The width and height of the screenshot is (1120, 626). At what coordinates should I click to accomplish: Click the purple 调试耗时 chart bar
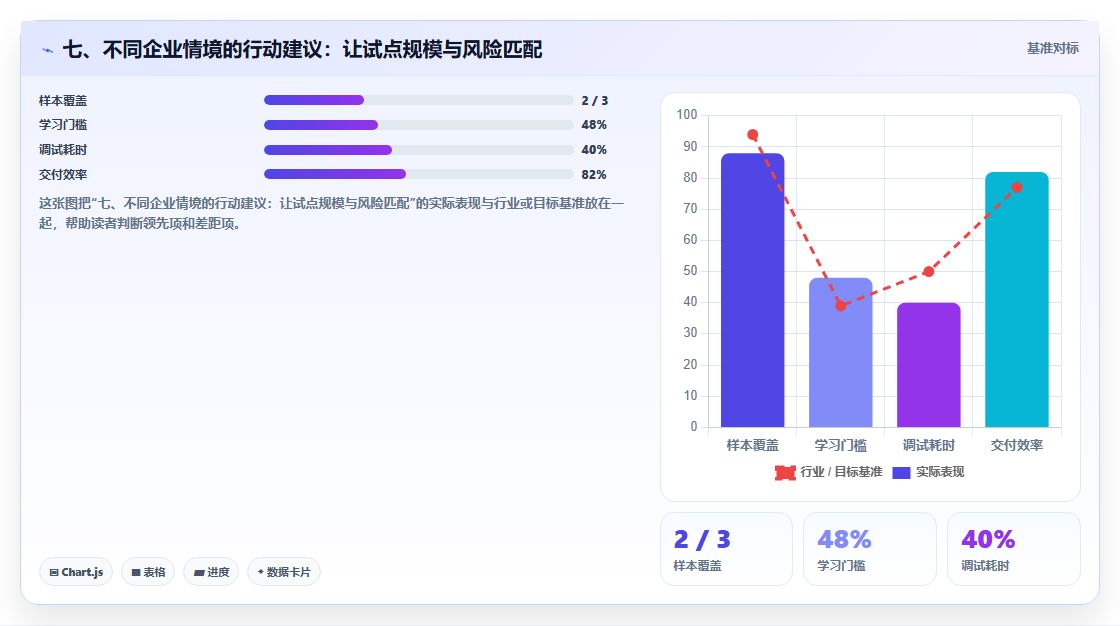tap(929, 365)
